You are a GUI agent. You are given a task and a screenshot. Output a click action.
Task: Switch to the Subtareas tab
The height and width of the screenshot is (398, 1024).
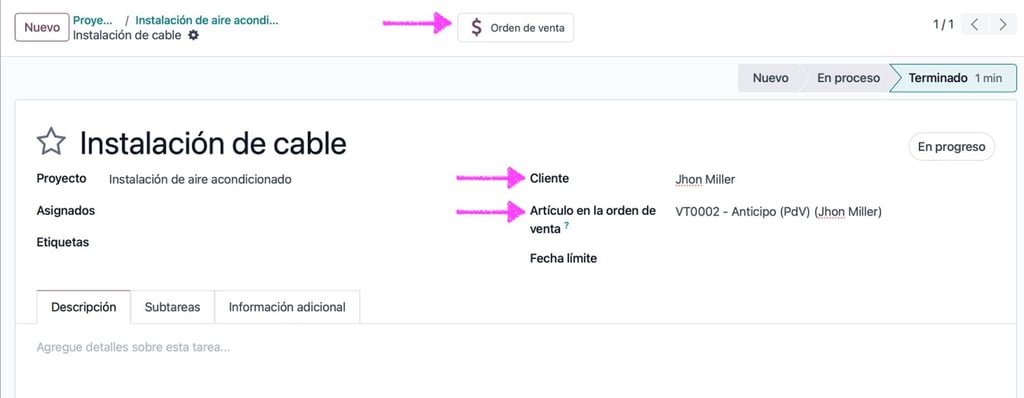pyautogui.click(x=172, y=307)
